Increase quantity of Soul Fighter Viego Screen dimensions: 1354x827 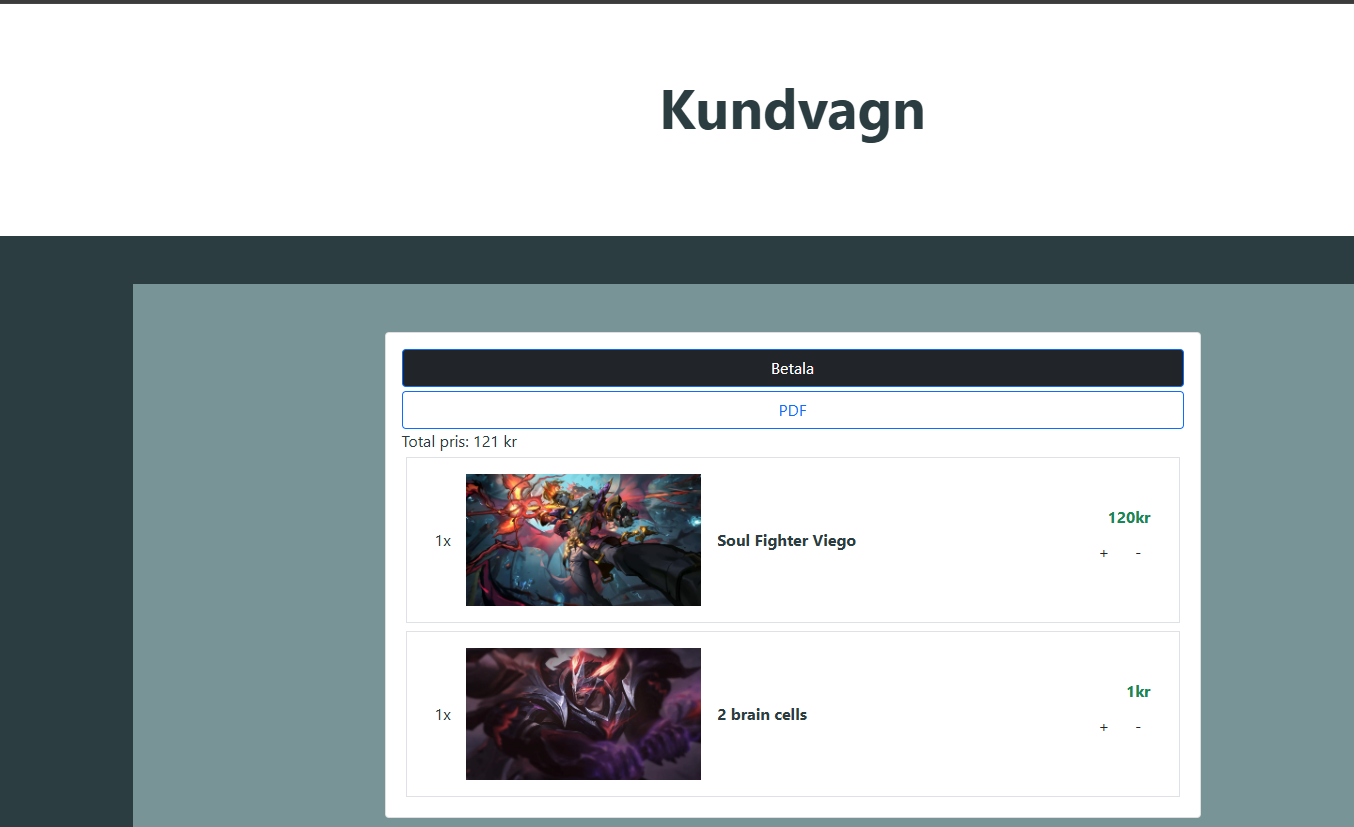[1104, 554]
